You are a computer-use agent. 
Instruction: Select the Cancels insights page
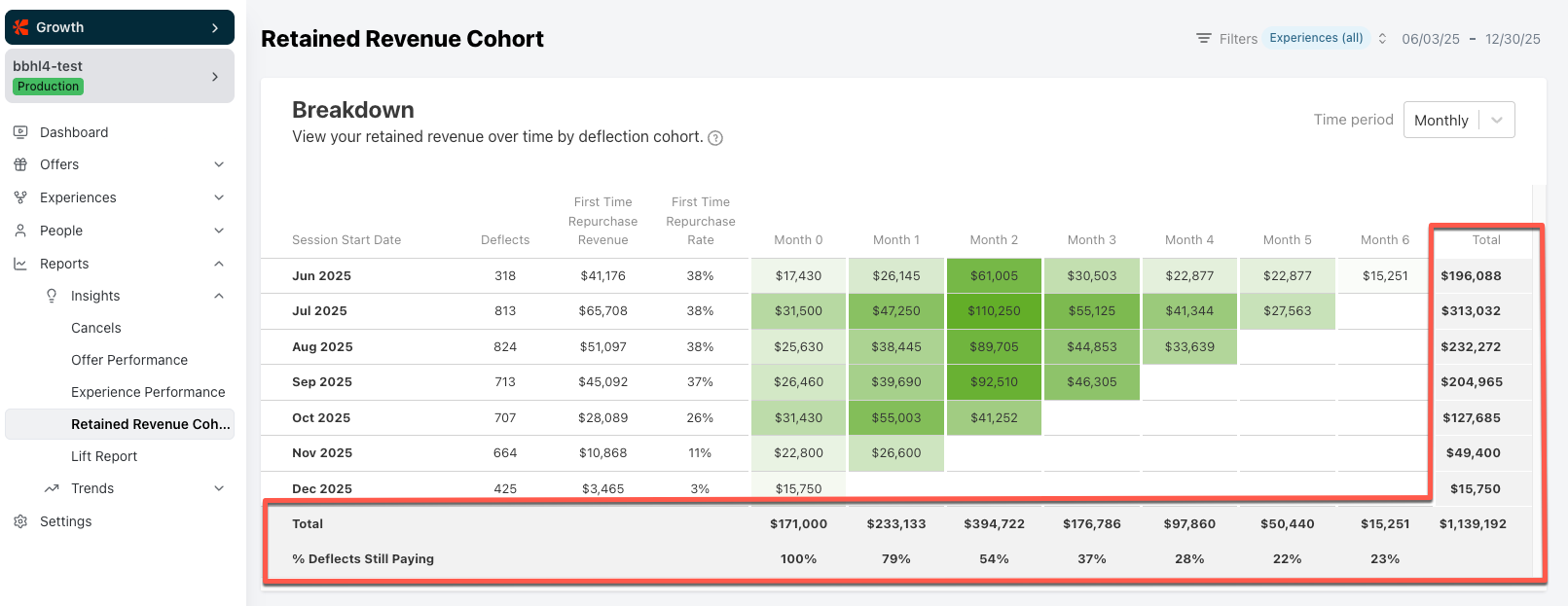point(96,328)
